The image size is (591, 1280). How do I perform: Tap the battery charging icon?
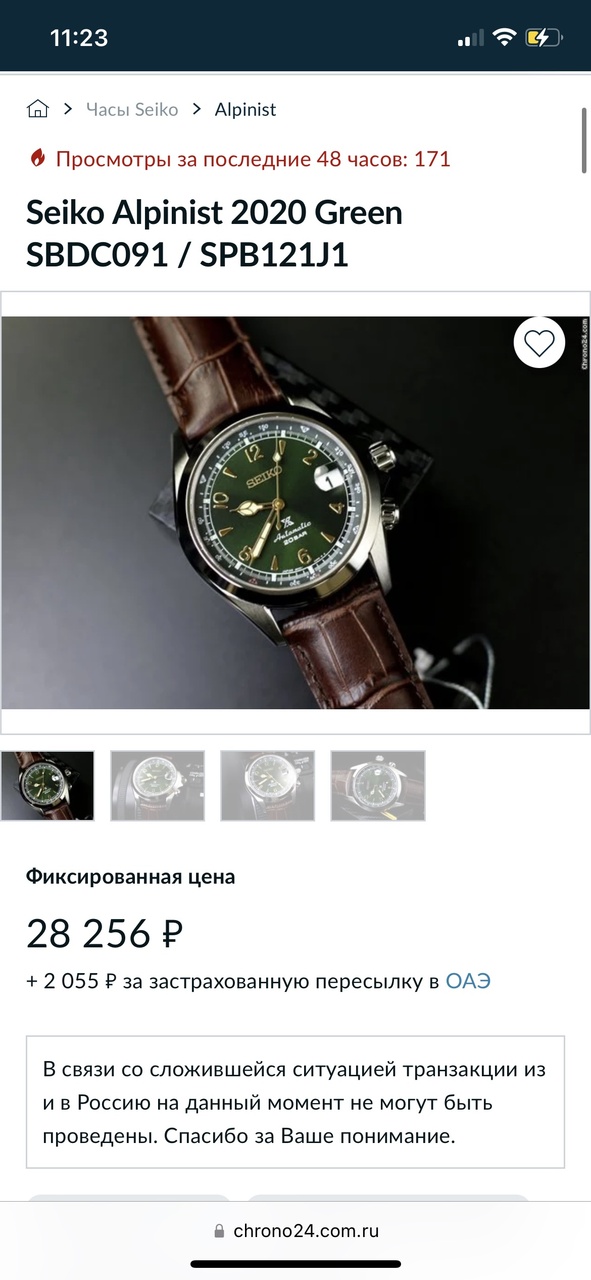point(544,38)
